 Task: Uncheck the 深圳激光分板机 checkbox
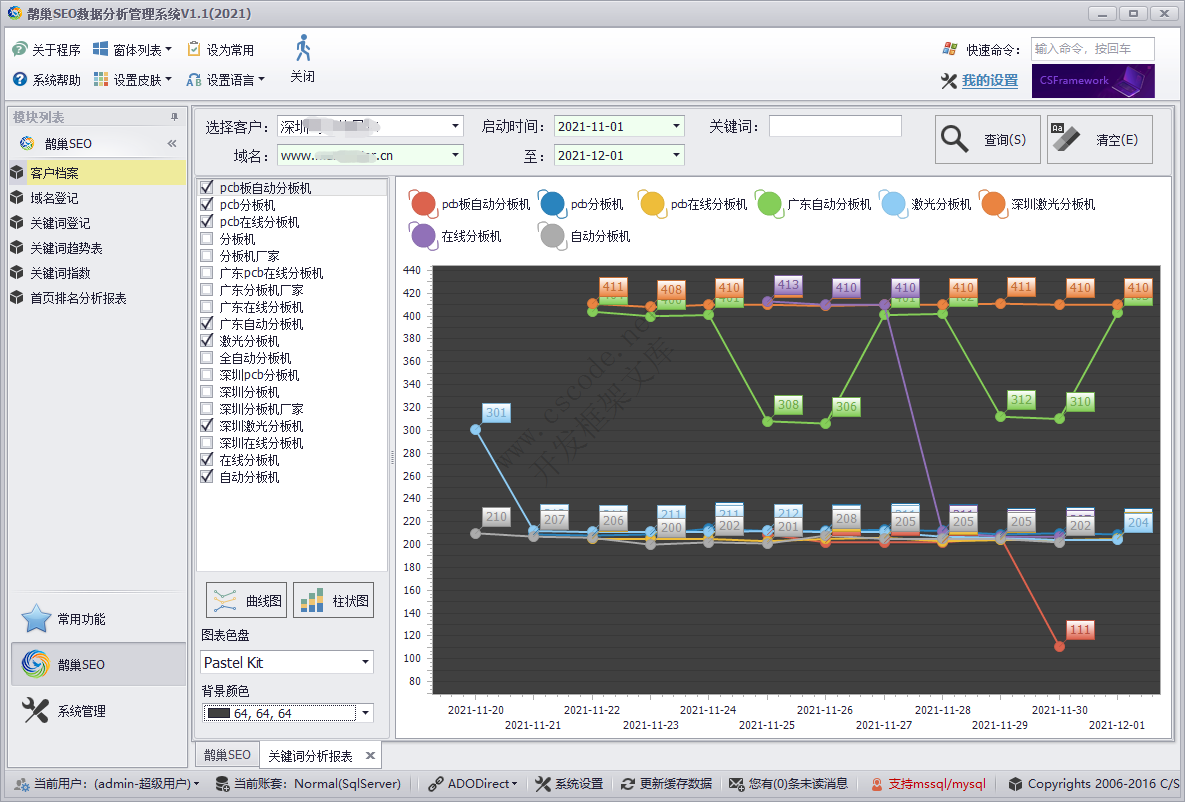(x=206, y=426)
